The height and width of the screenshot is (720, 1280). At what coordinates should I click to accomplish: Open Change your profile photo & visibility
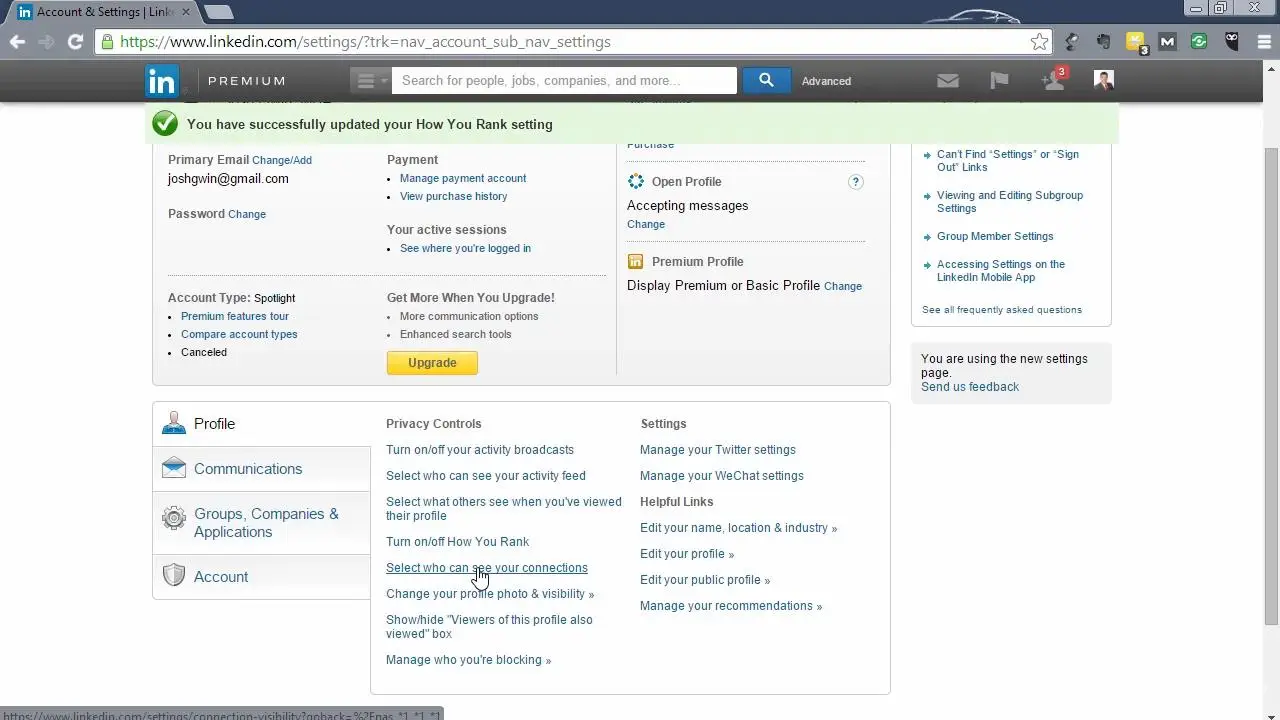tap(490, 594)
